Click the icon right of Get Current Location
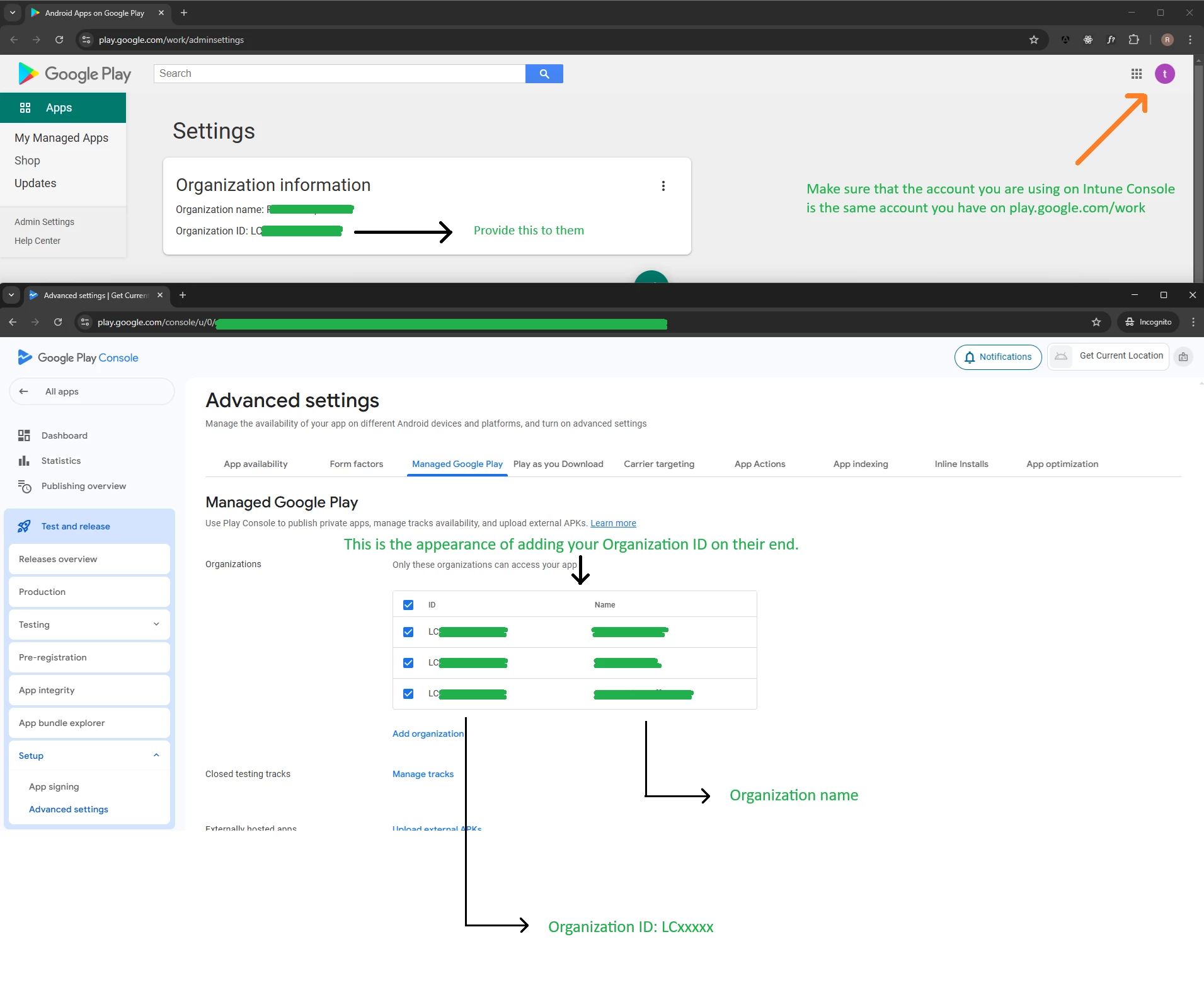The image size is (1204, 985). click(x=1184, y=357)
